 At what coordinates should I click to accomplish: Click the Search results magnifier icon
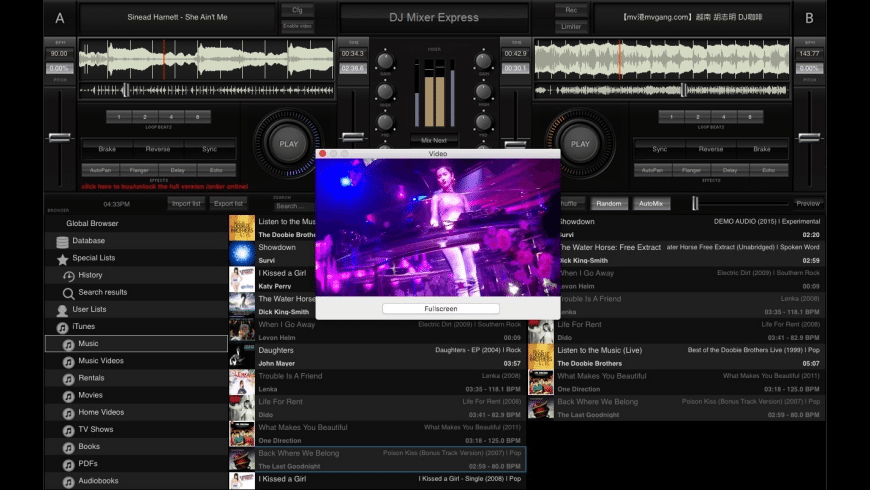(x=68, y=293)
